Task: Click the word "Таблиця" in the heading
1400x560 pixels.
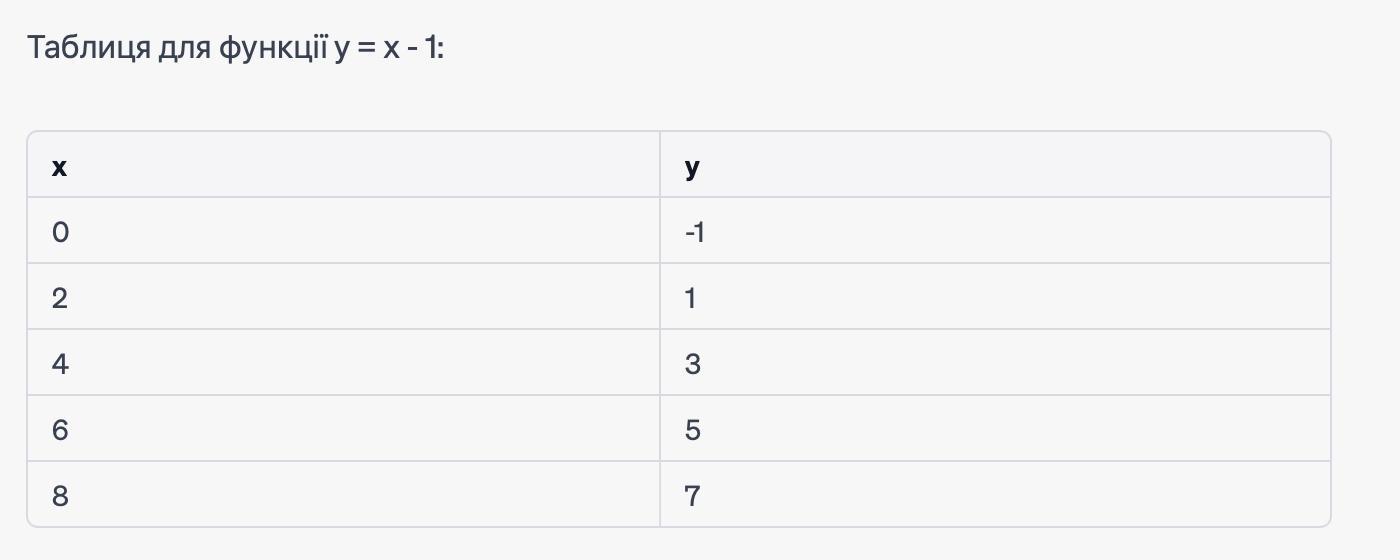Action: 89,47
